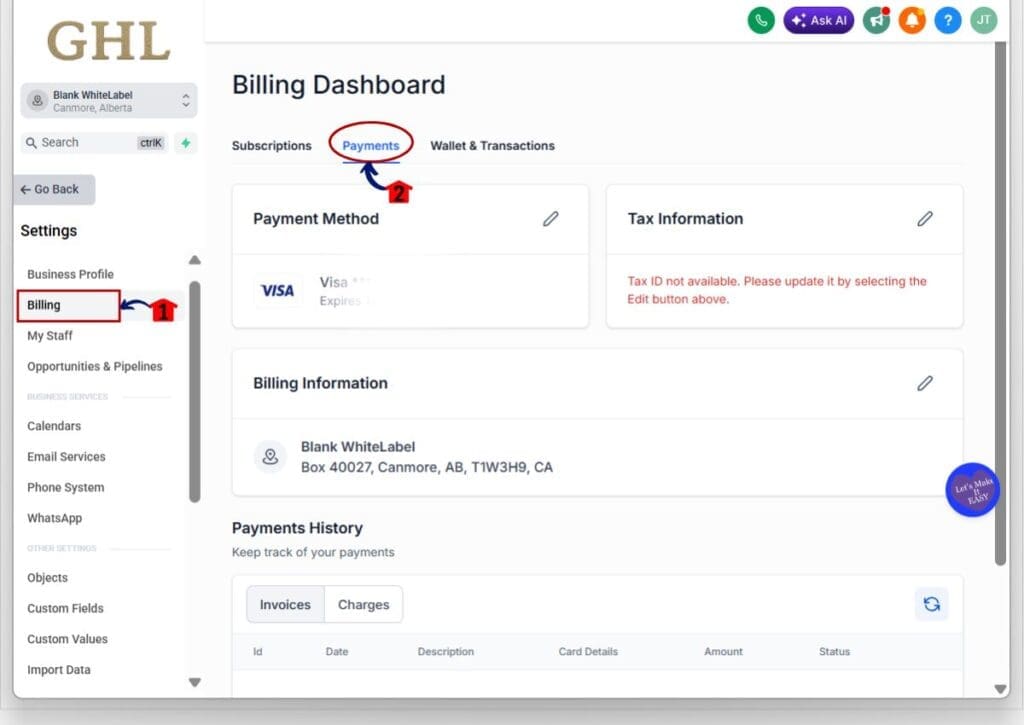Click the Go Back button
This screenshot has height=725, width=1024.
click(54, 189)
